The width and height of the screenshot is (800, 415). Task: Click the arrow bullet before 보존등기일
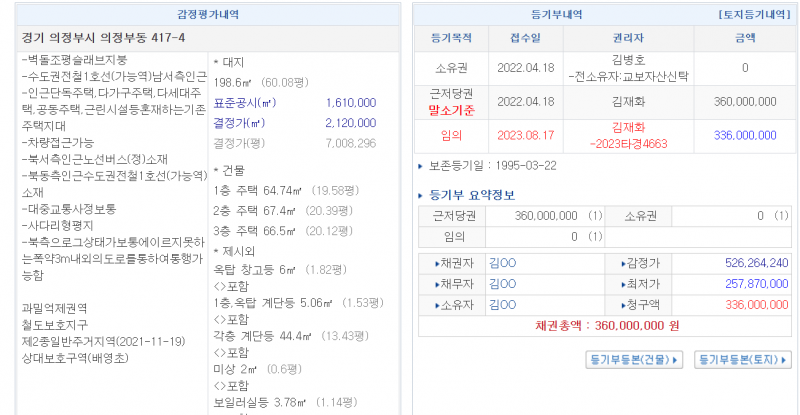coord(419,165)
